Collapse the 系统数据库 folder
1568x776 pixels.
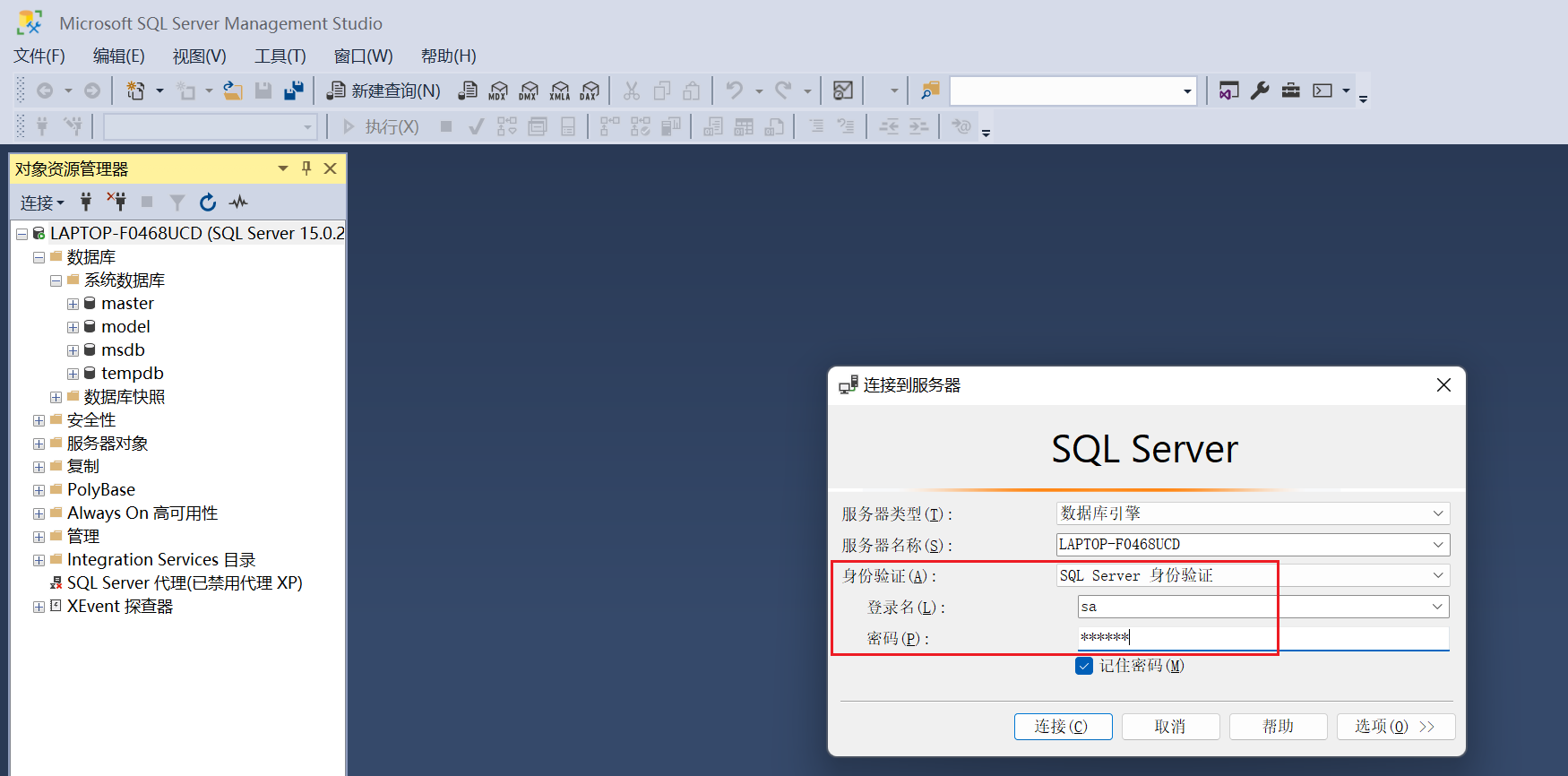(56, 280)
